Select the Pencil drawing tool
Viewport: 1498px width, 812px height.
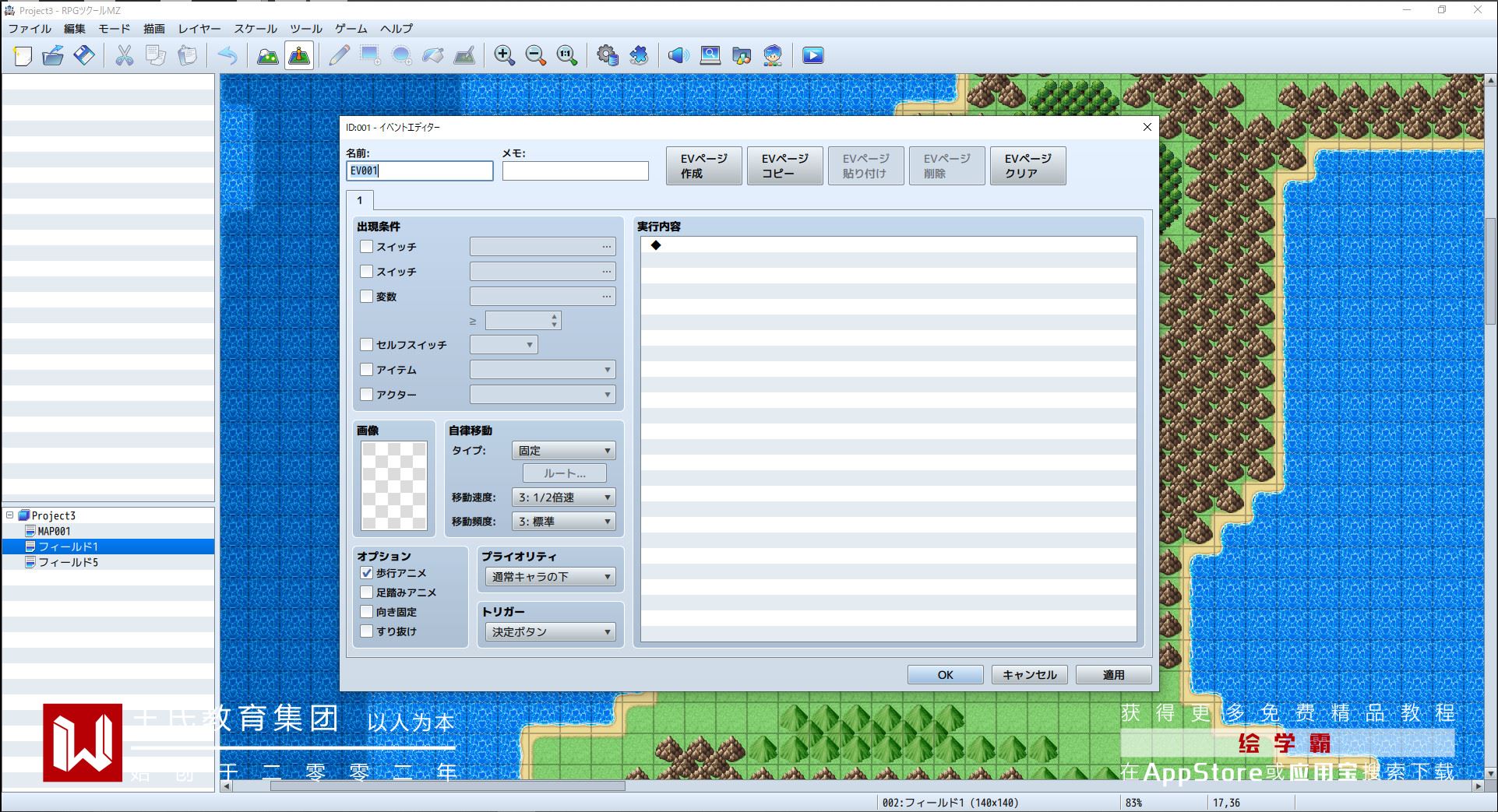[x=339, y=55]
